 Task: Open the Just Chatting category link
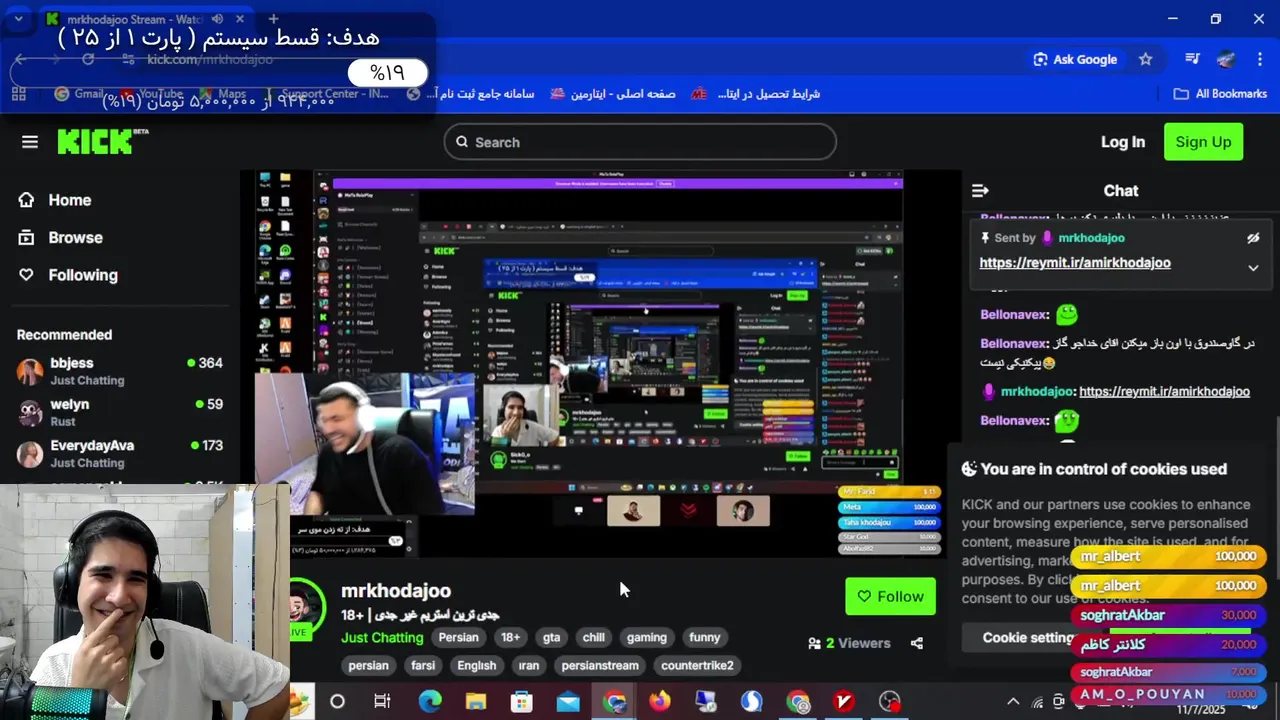click(x=382, y=637)
